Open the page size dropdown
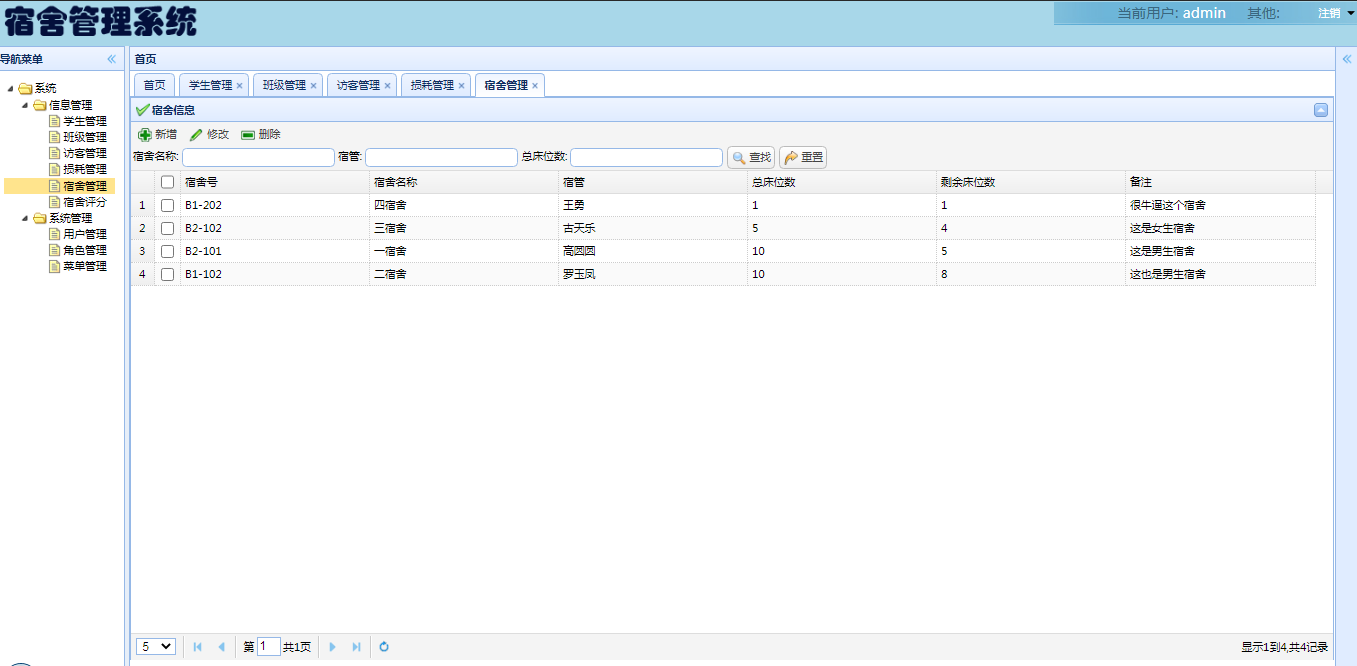 pyautogui.click(x=156, y=647)
